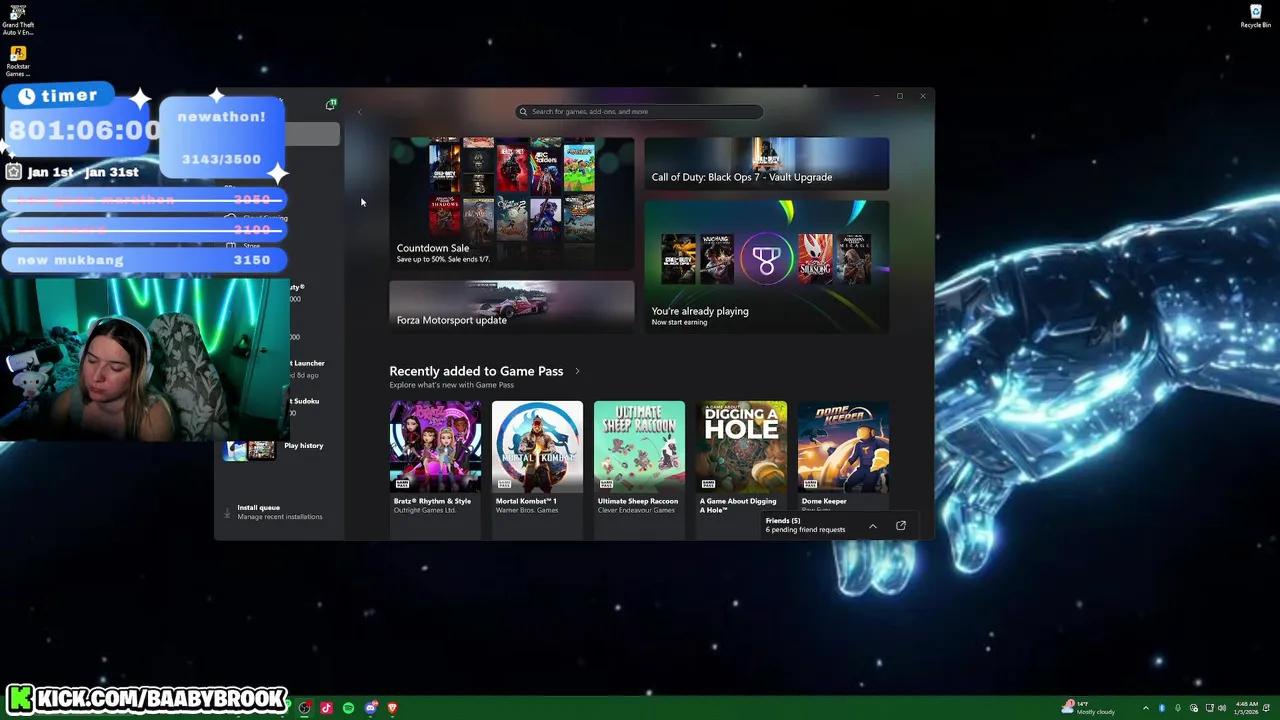Open the weather widget showing Mostly cloudy
This screenshot has width=1280, height=720.
tap(1090, 708)
